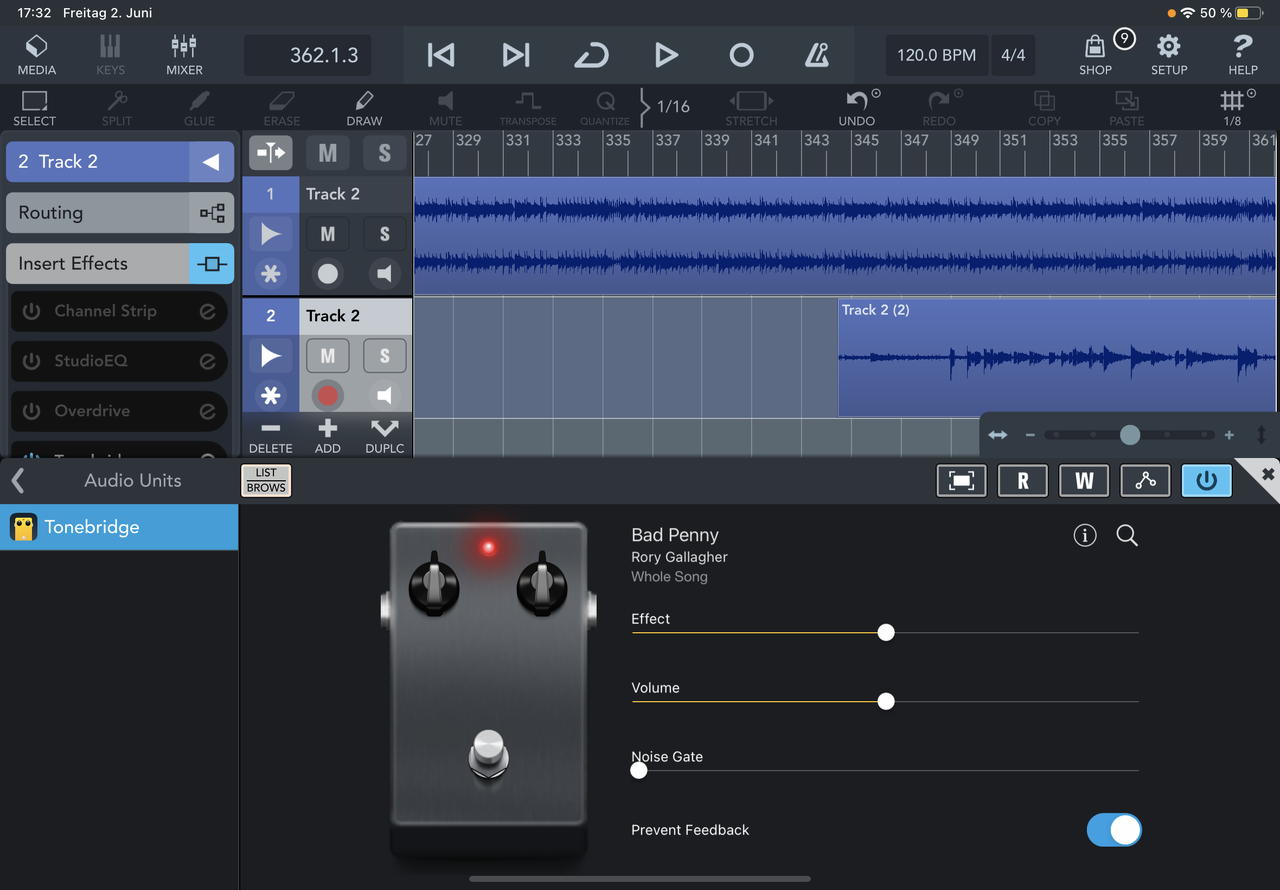Activate the Stretch tool
1280x890 pixels.
(751, 108)
